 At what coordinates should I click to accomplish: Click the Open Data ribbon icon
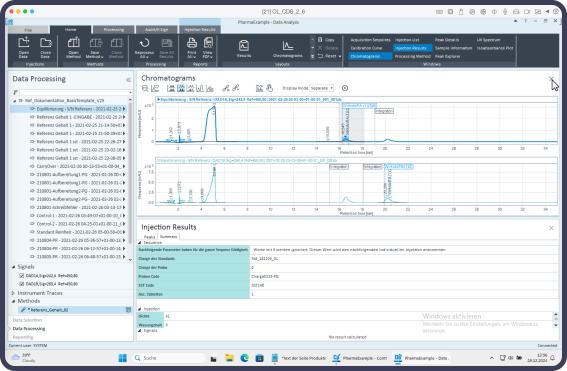coord(24,47)
